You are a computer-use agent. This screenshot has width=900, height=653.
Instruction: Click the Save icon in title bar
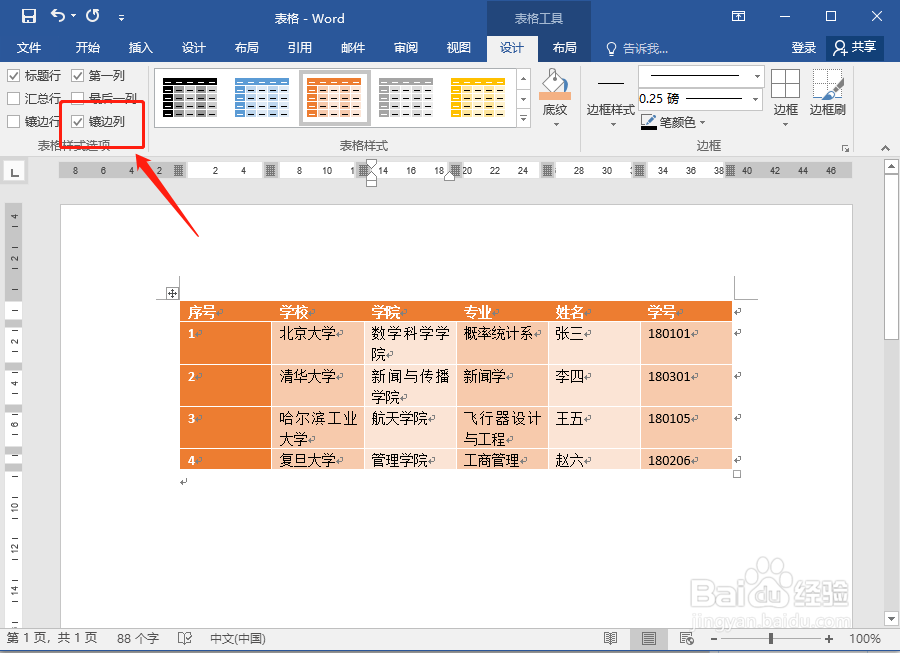pos(29,16)
